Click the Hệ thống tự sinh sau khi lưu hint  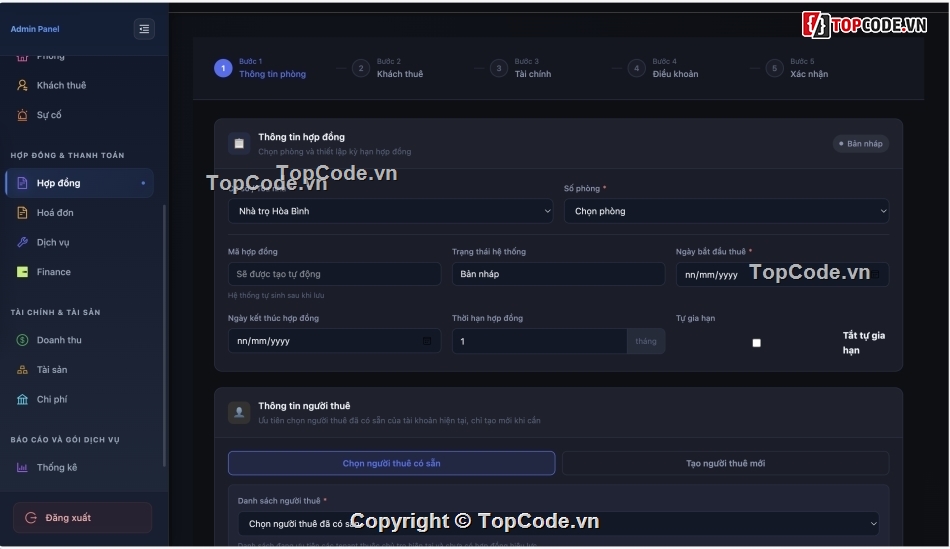pyautogui.click(x=276, y=296)
